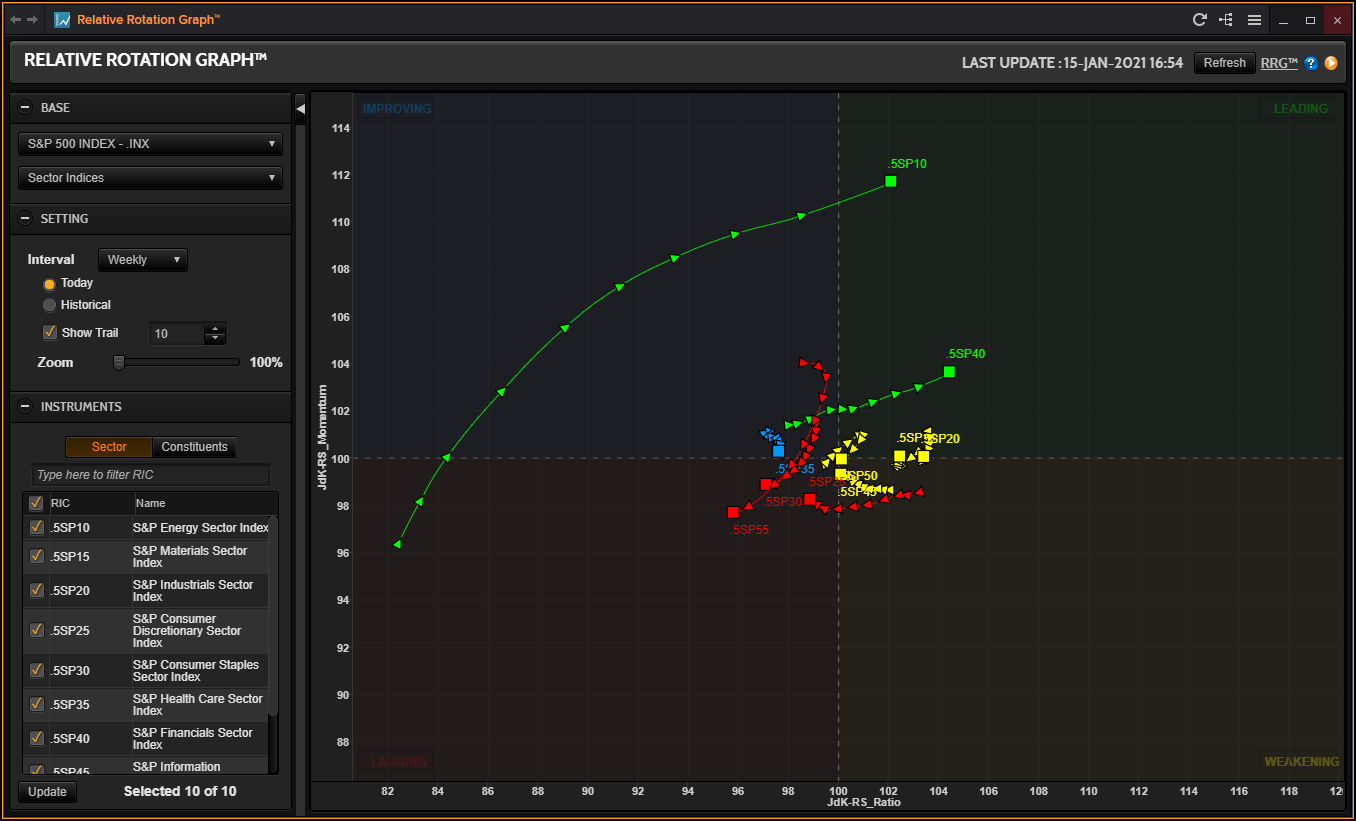Select the Today radio button
Image resolution: width=1356 pixels, height=821 pixels.
(x=49, y=284)
